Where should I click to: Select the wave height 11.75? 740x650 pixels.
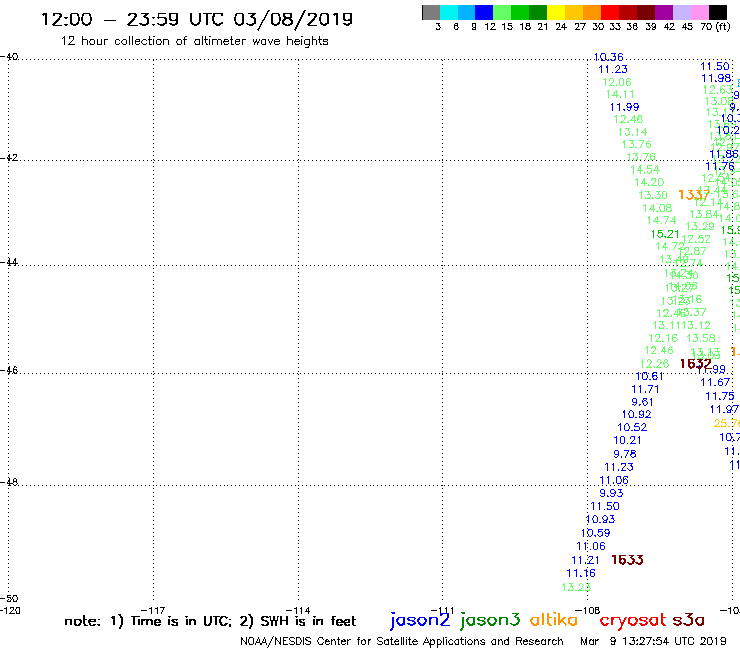[720, 397]
